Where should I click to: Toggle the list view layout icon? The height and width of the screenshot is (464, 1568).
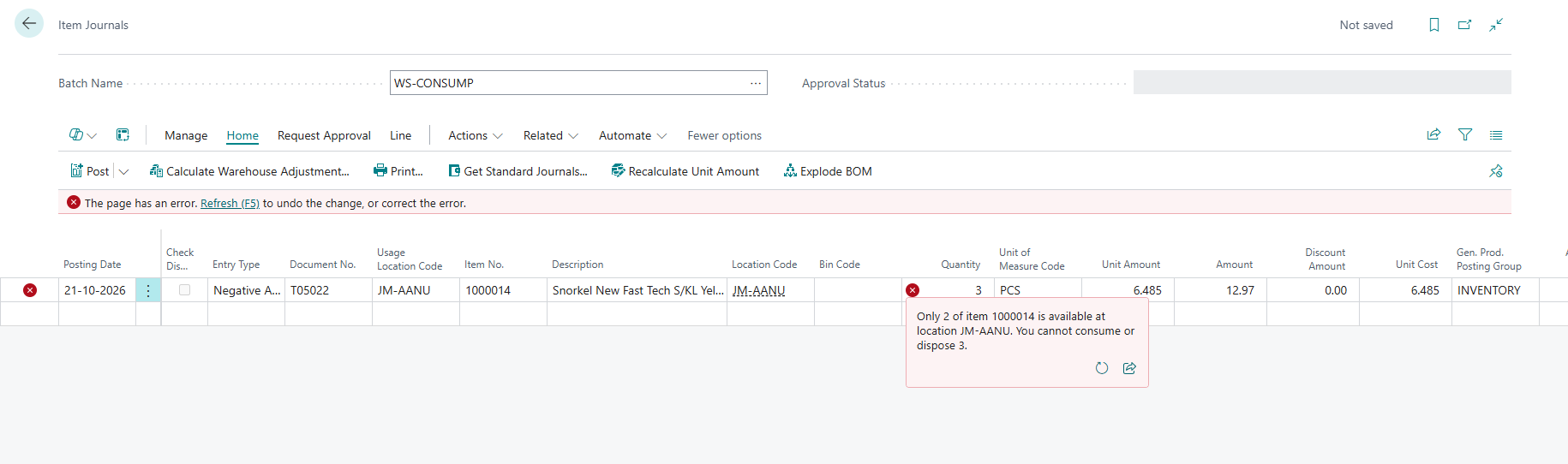pyautogui.click(x=1496, y=134)
